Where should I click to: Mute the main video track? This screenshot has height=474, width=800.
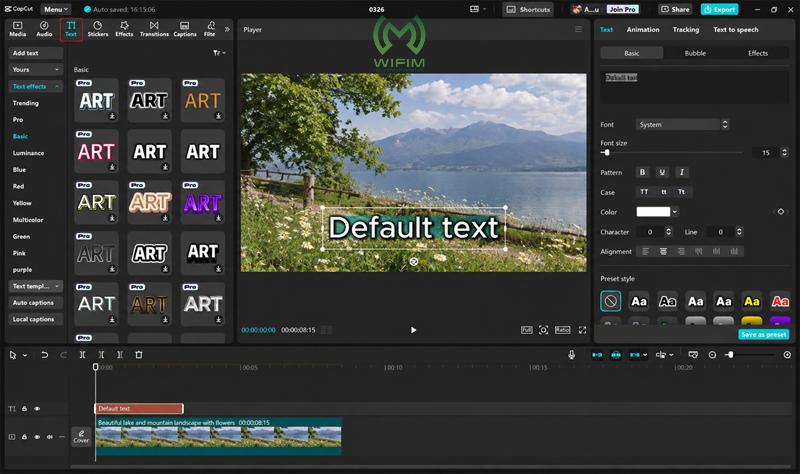click(x=49, y=437)
